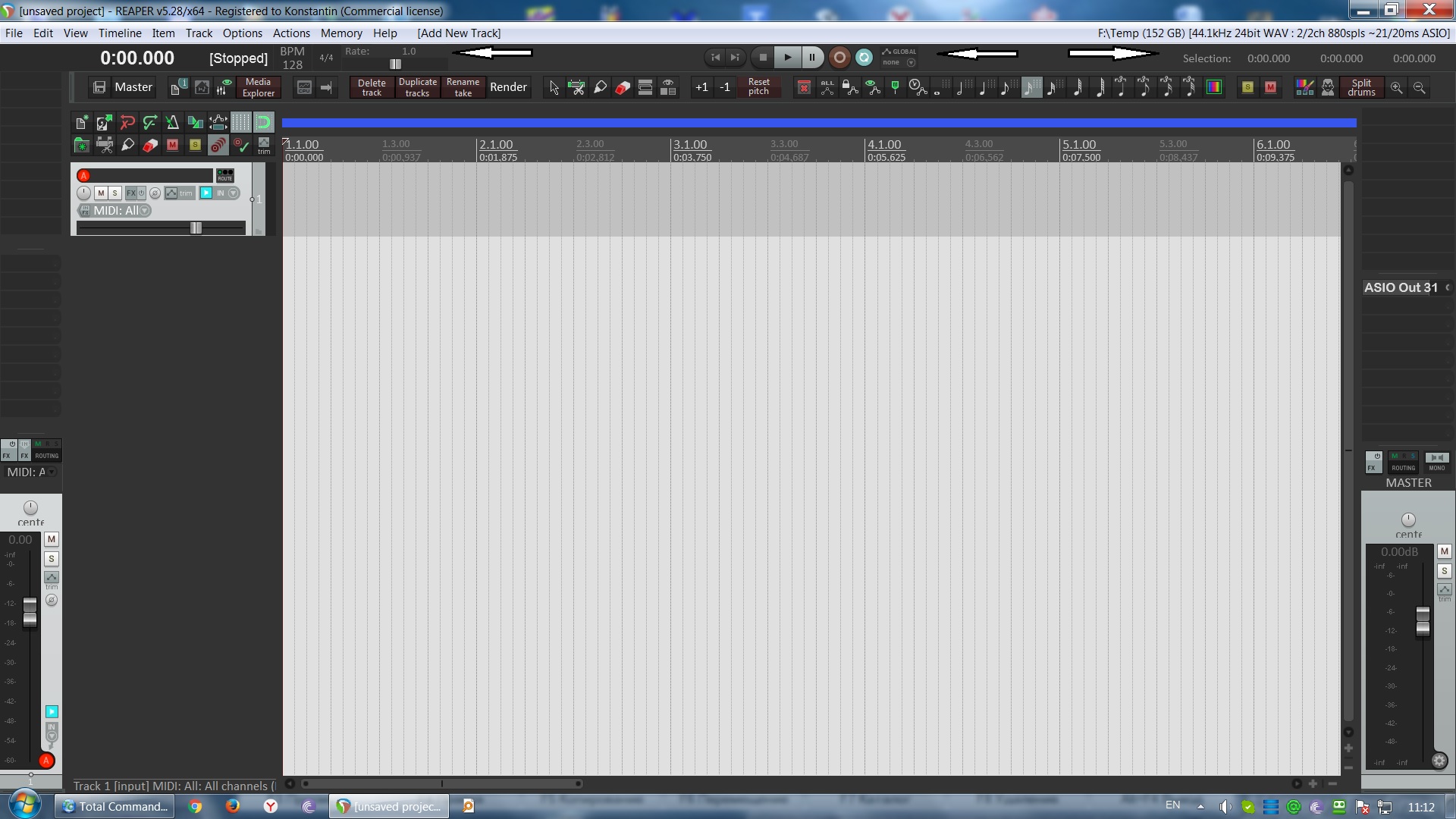Screen dimensions: 1456x819
Task: Click the metronome icon
Action: [x=172, y=122]
